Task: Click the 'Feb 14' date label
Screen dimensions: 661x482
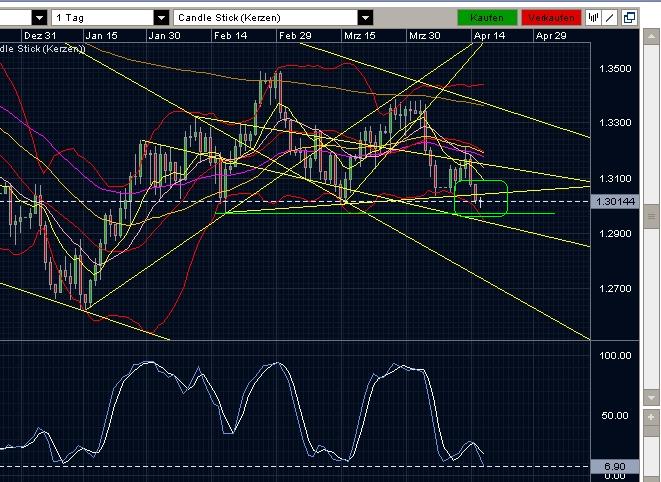Action: (x=230, y=35)
